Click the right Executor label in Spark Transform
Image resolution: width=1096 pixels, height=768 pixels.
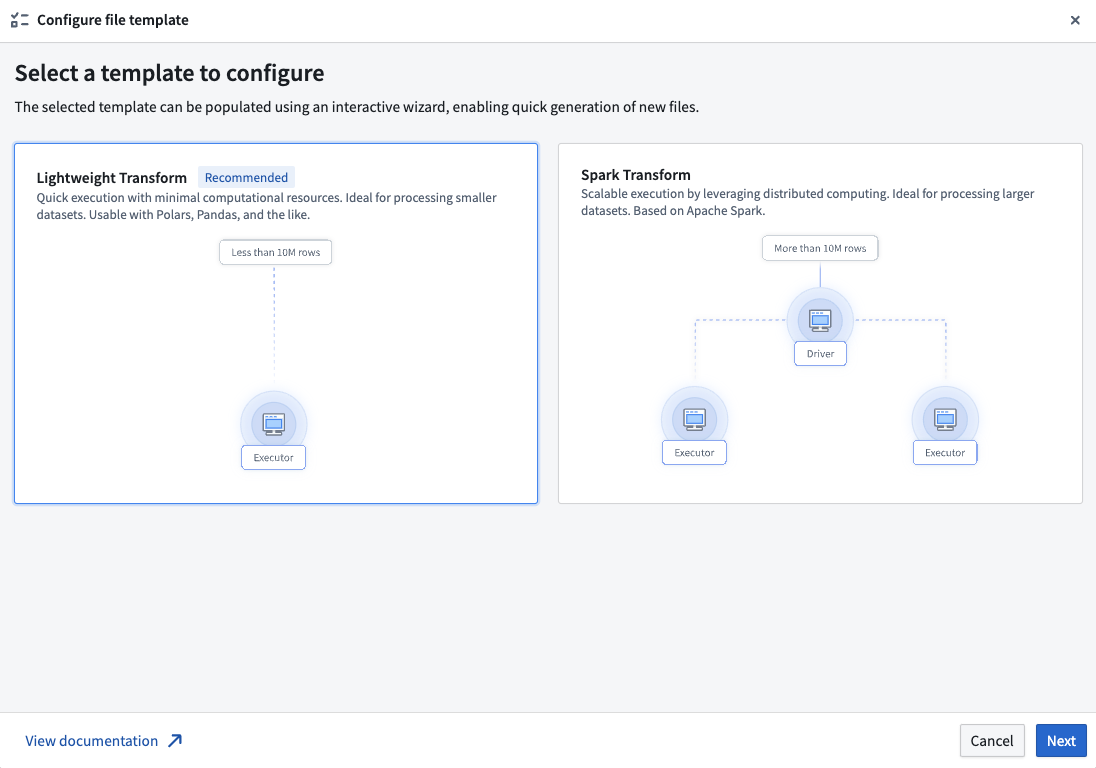tap(945, 453)
